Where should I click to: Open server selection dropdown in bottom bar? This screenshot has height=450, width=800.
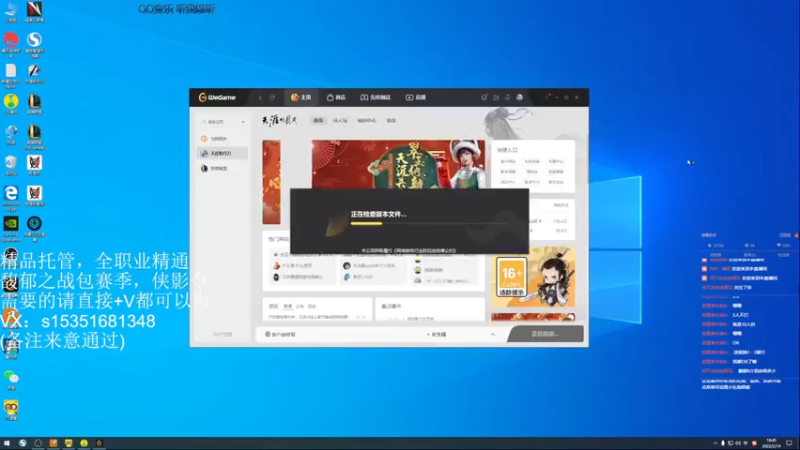tap(436, 335)
